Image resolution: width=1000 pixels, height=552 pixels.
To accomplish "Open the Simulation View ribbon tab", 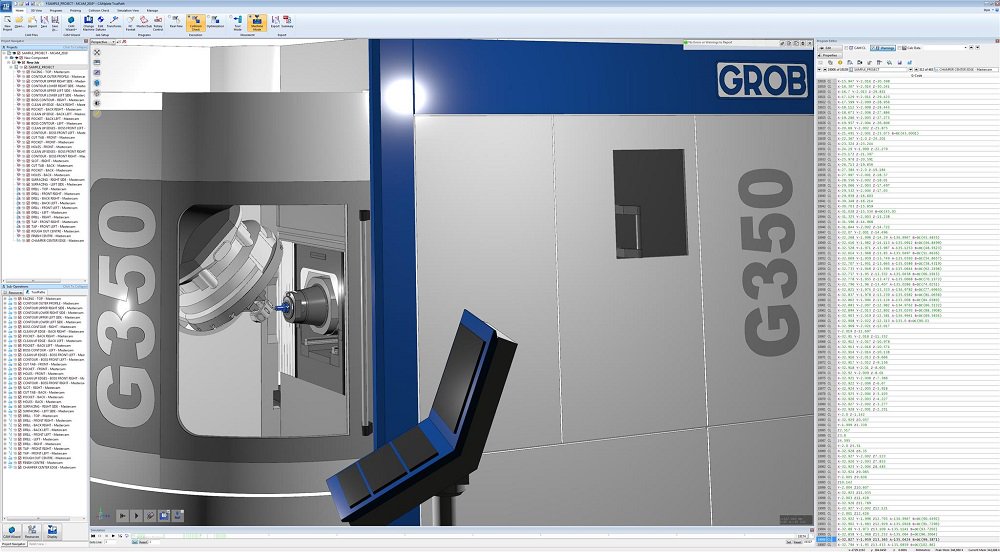I will click(129, 11).
